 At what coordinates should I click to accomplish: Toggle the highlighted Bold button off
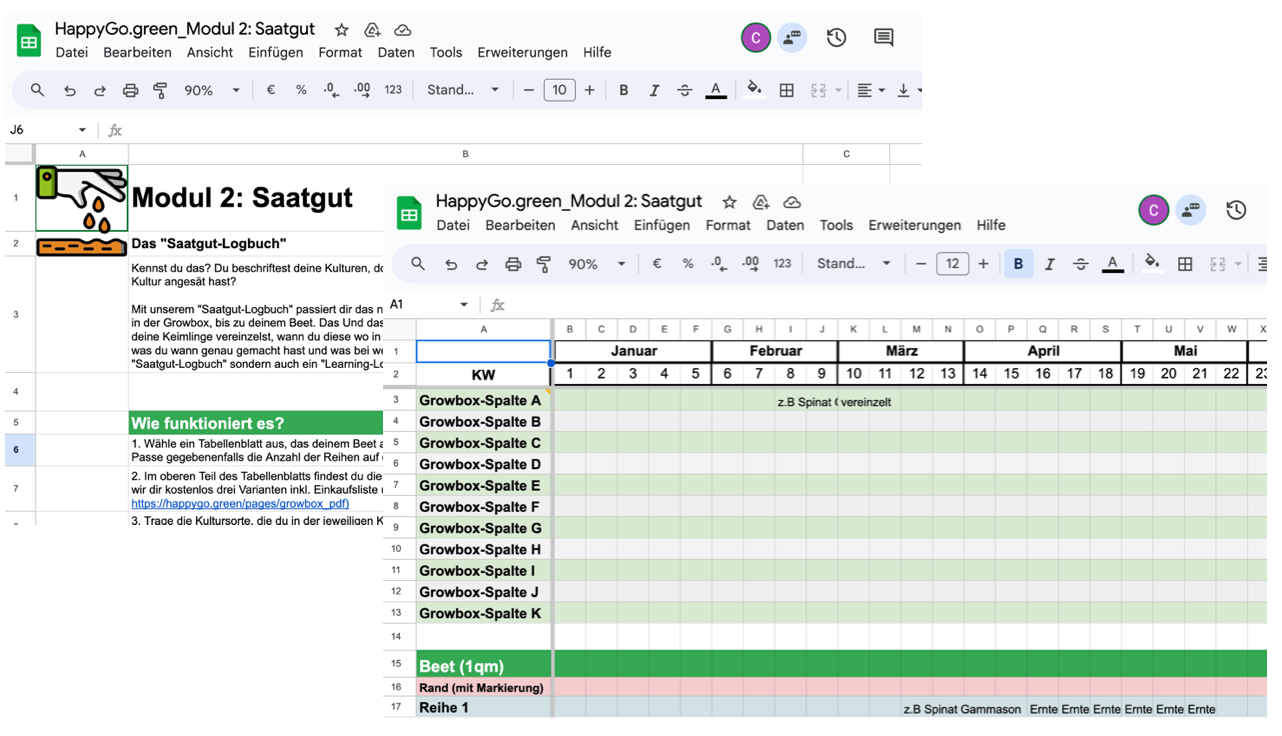[1018, 264]
